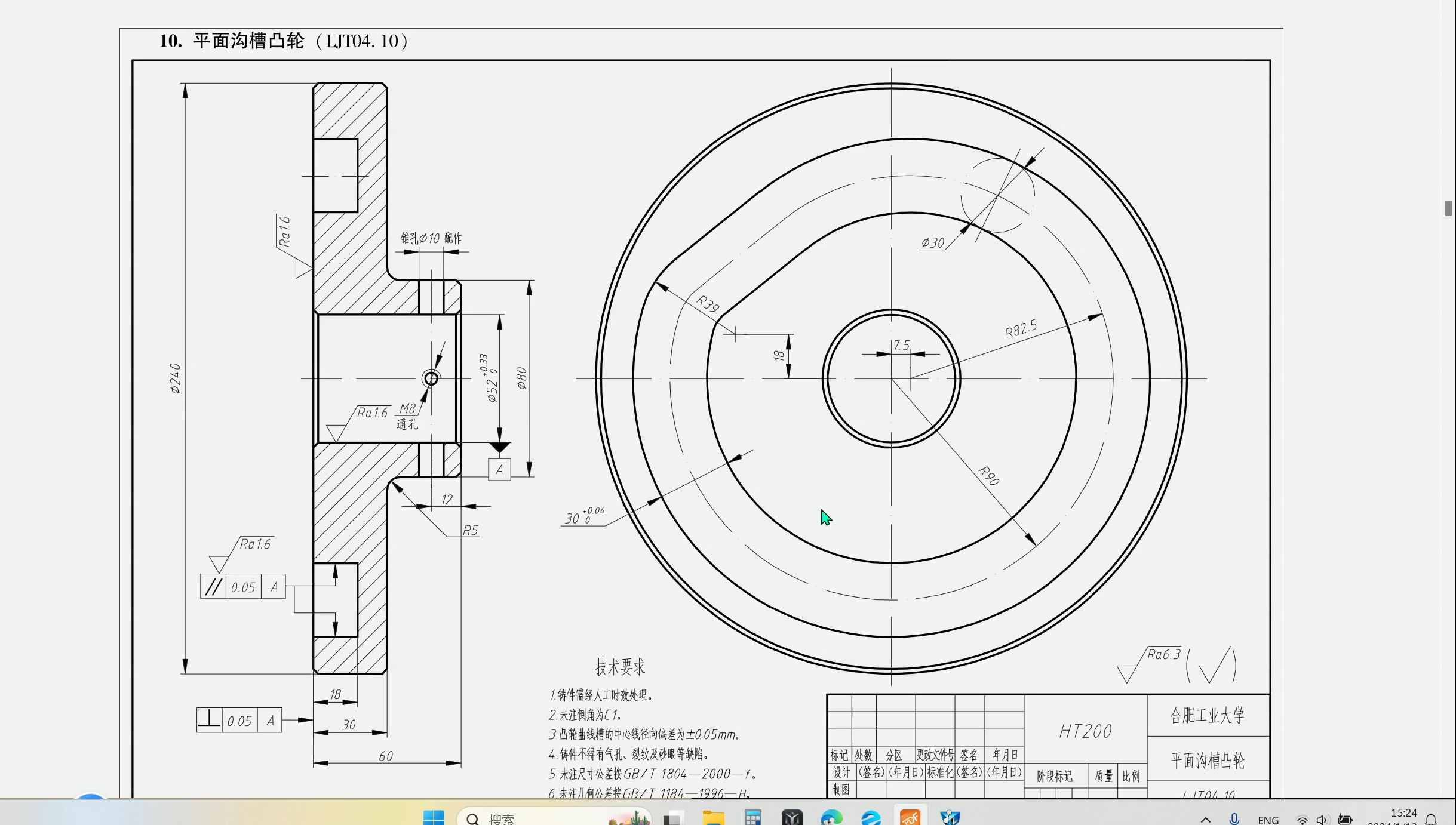Open the notification bell panel
The width and height of the screenshot is (1456, 825).
point(1432,820)
